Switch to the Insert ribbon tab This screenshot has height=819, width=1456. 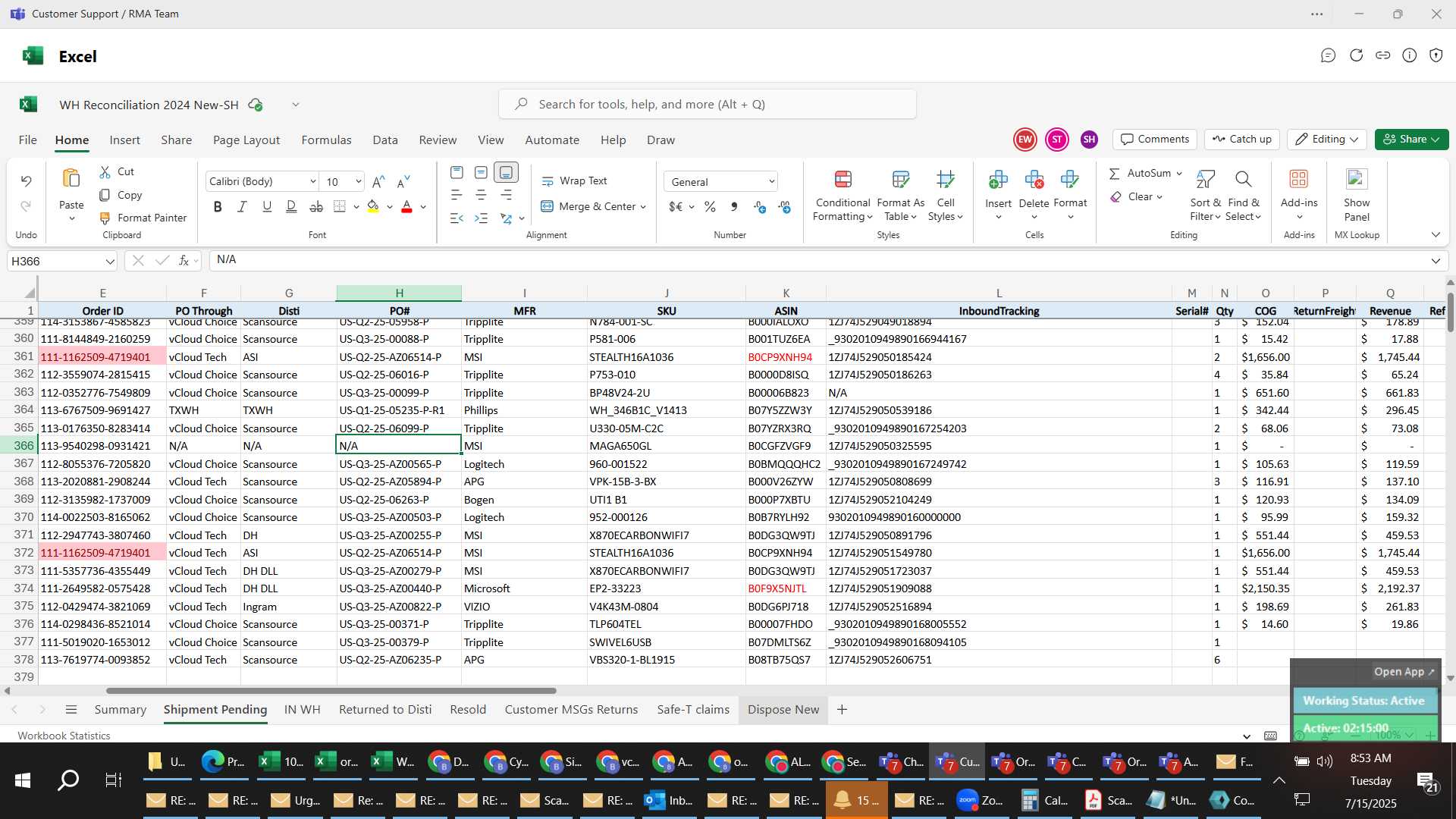[124, 140]
